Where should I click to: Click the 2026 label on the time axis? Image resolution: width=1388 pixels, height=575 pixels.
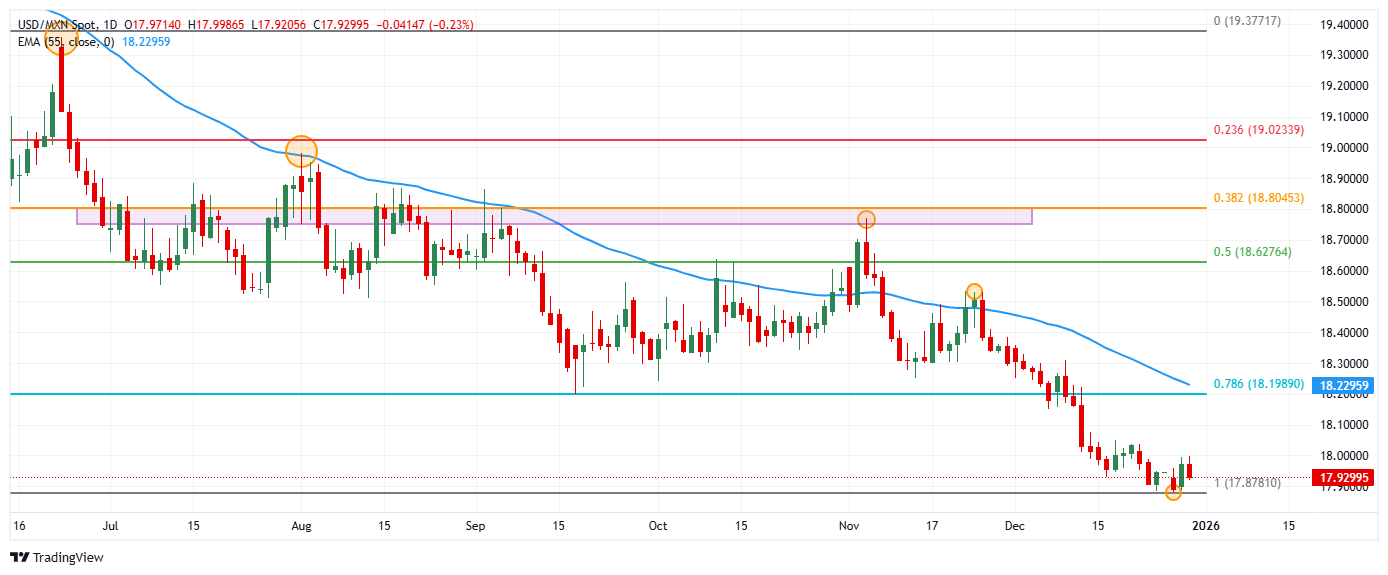(1206, 526)
